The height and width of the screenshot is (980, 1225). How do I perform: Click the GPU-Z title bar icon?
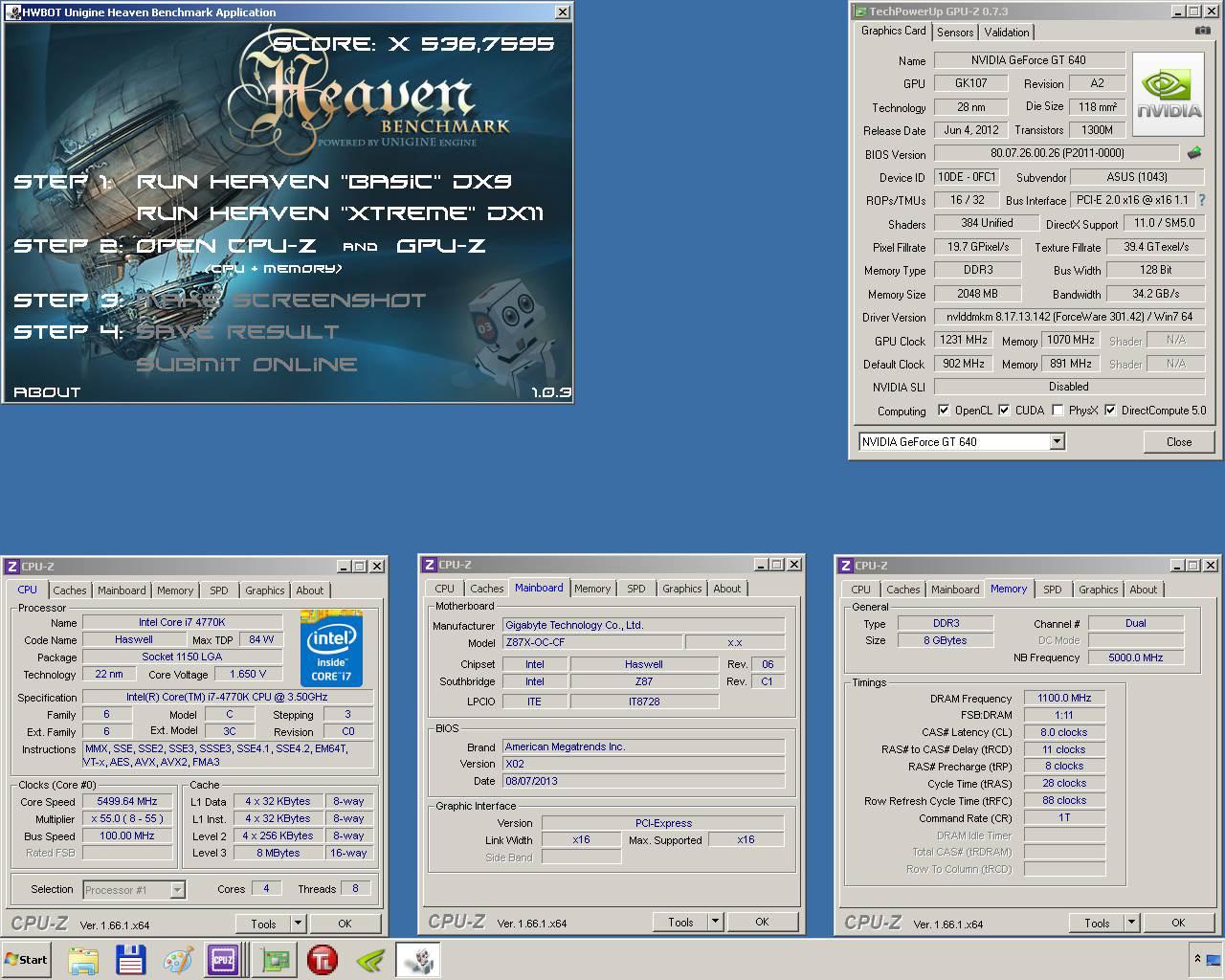pos(858,11)
